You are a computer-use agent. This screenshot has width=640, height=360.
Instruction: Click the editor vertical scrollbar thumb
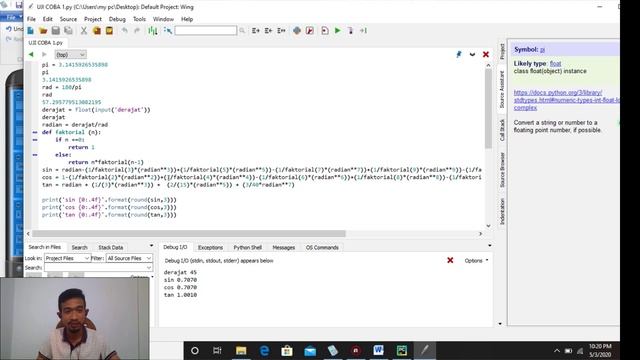pos(488,108)
